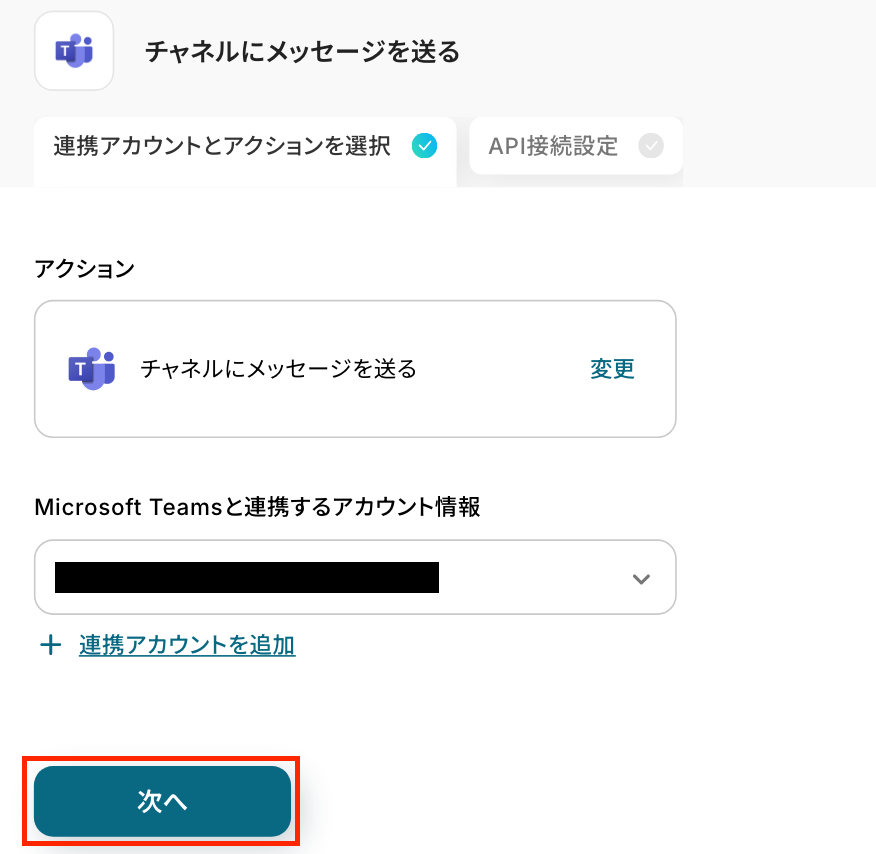Click the blacked-out account name in dropdown
Image resolution: width=876 pixels, height=854 pixels.
[x=247, y=578]
